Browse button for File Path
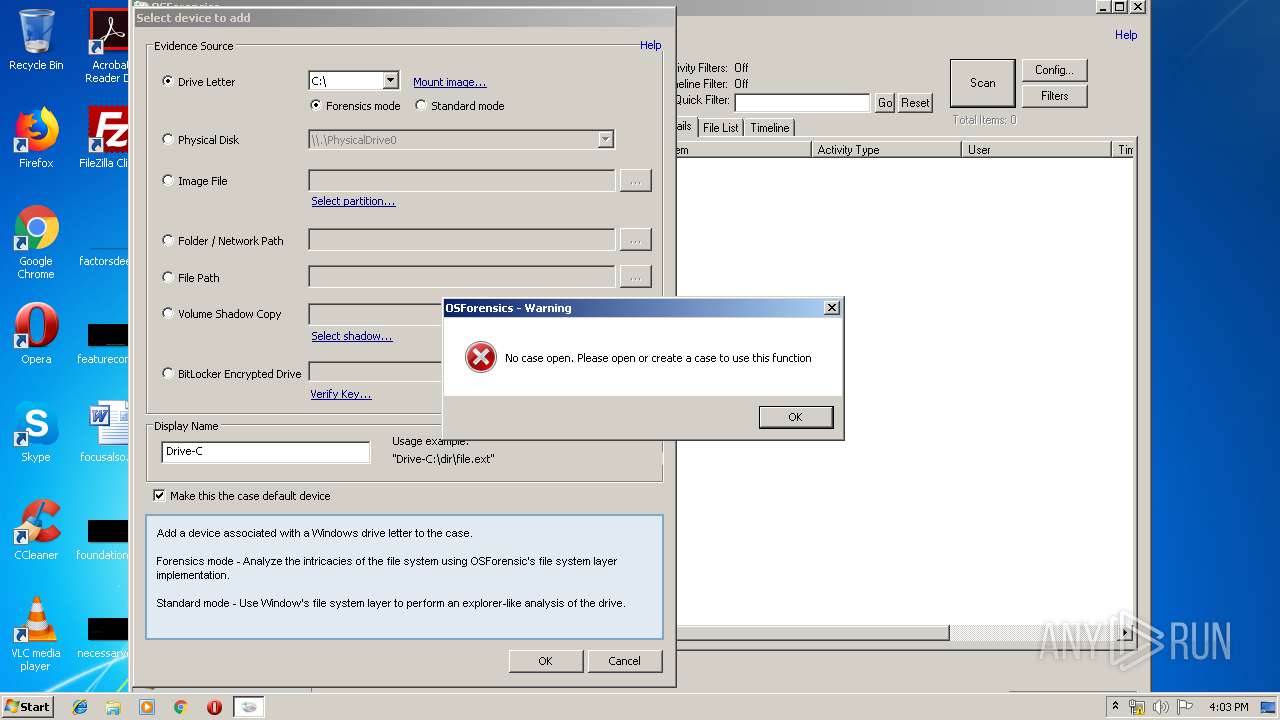The height and width of the screenshot is (720, 1280). pyautogui.click(x=635, y=276)
